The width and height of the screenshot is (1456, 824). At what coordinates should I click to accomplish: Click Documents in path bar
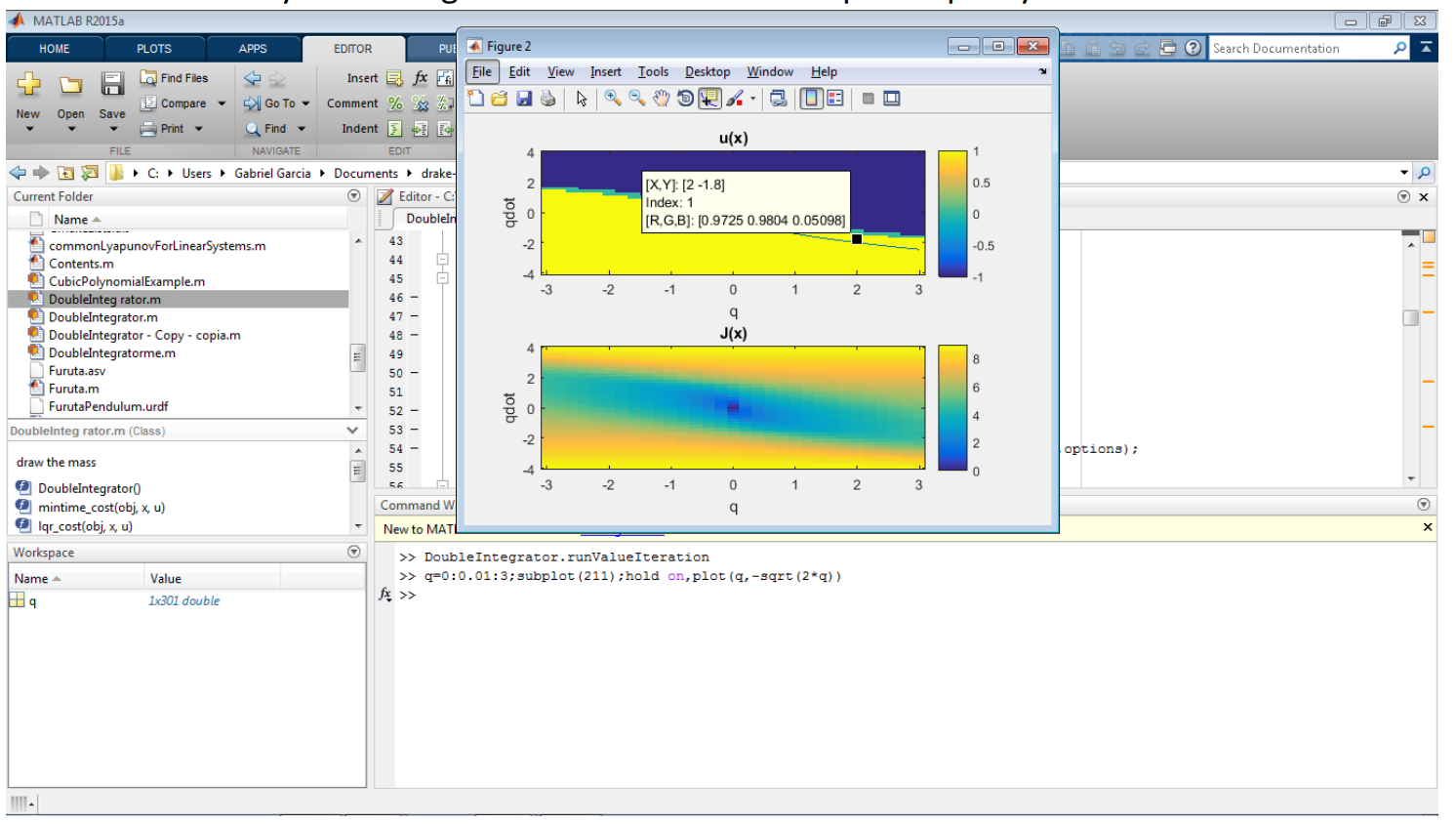tap(366, 173)
